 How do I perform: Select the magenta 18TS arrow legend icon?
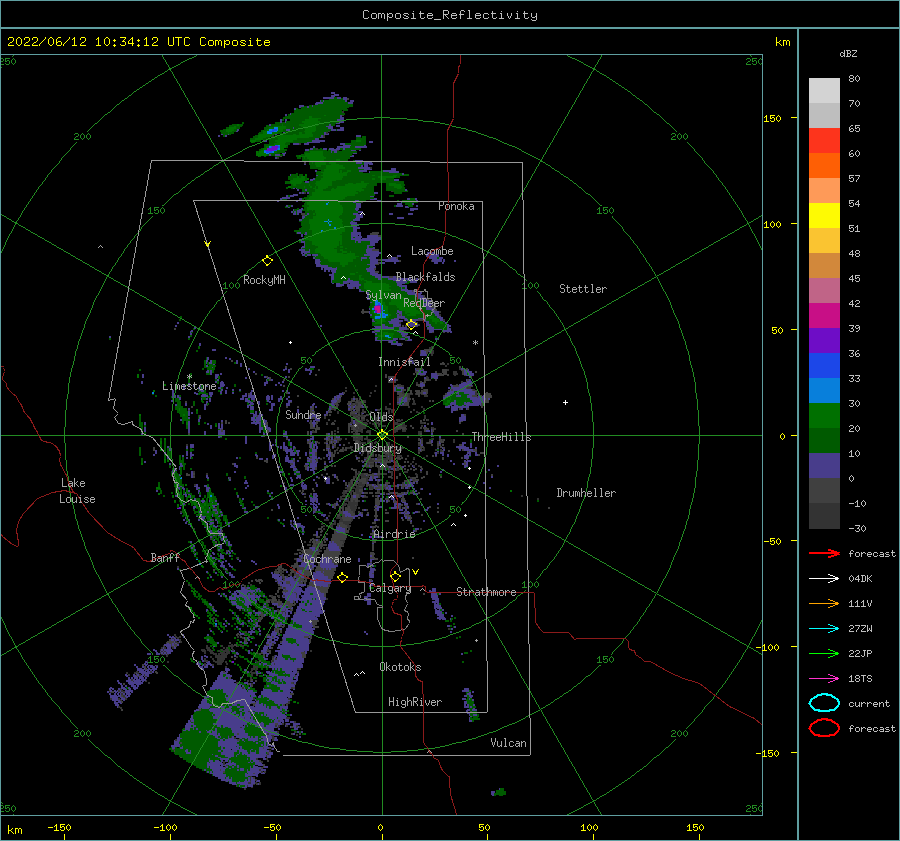point(824,679)
